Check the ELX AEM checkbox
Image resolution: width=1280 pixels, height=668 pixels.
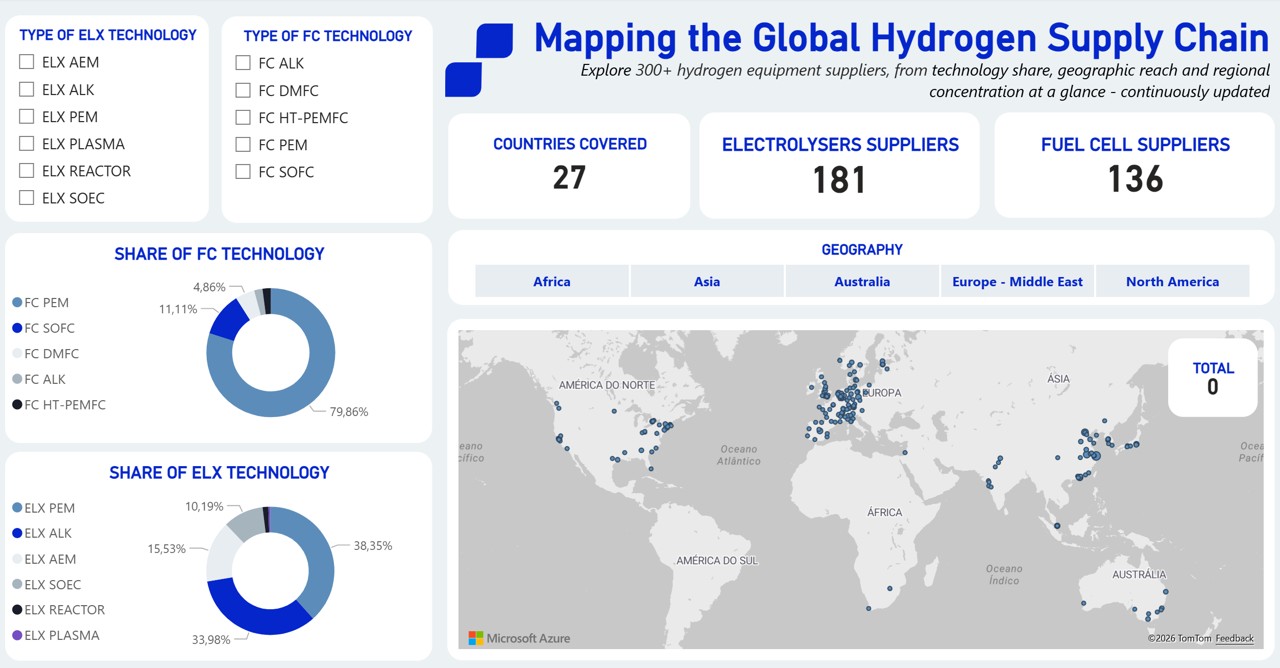pyautogui.click(x=27, y=62)
